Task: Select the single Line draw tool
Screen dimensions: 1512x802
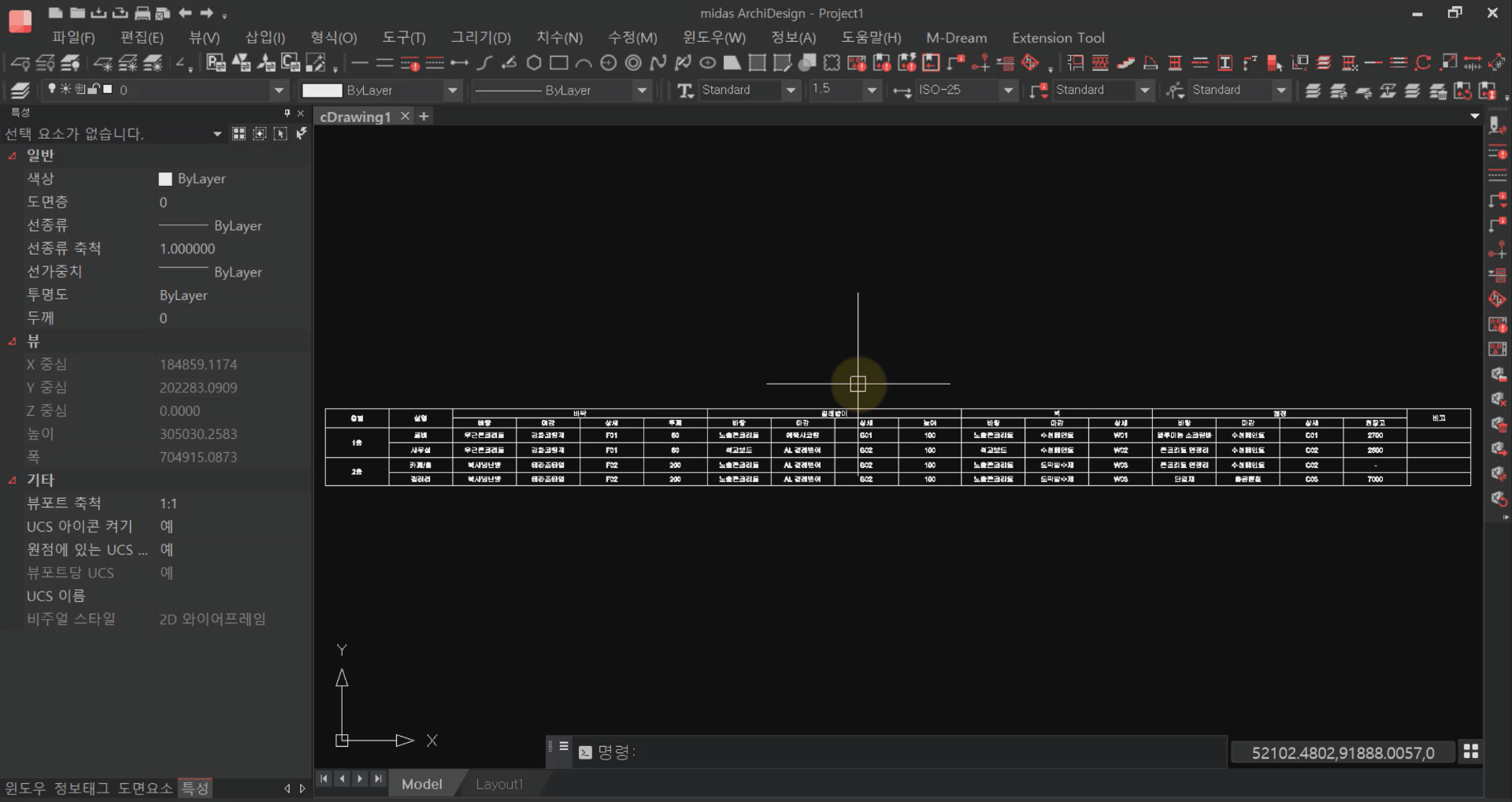Action: tap(360, 63)
